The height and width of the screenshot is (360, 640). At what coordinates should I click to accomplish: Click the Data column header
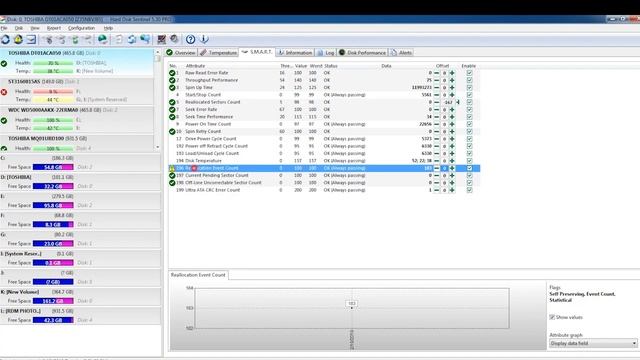[x=386, y=66]
